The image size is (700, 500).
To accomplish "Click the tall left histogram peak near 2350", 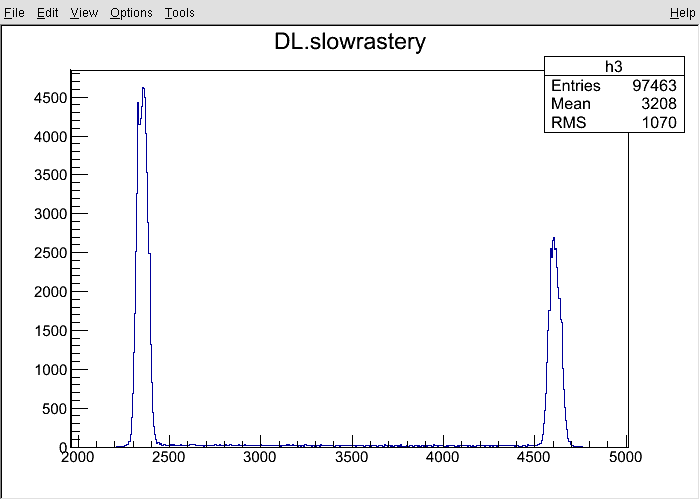I will 143,268.
